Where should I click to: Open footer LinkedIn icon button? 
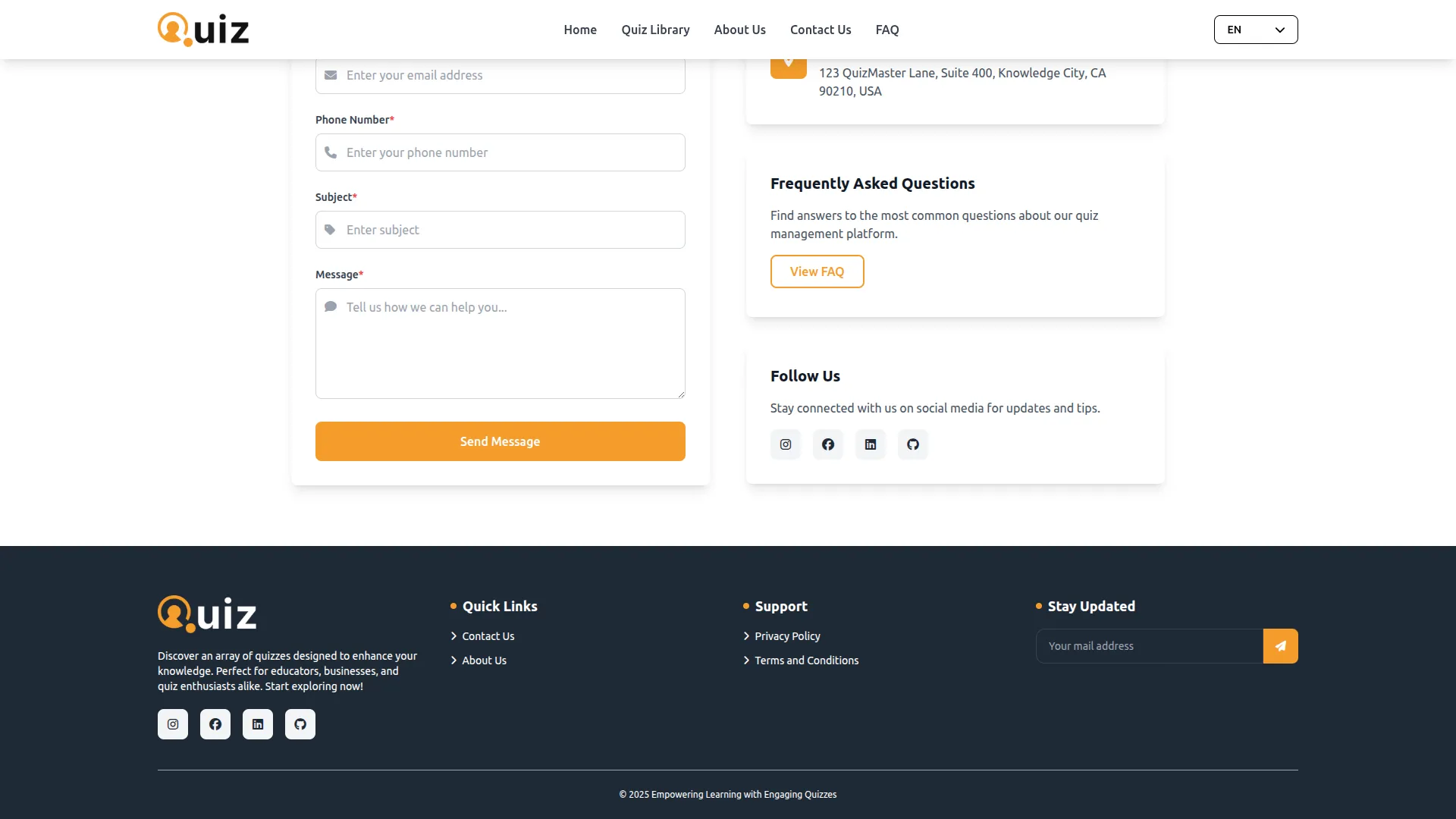(x=258, y=724)
